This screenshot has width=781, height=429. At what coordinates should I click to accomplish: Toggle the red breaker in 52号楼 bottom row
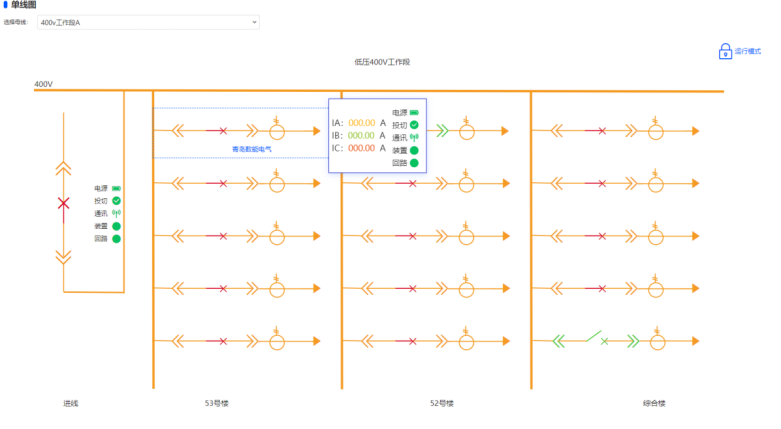click(x=412, y=341)
